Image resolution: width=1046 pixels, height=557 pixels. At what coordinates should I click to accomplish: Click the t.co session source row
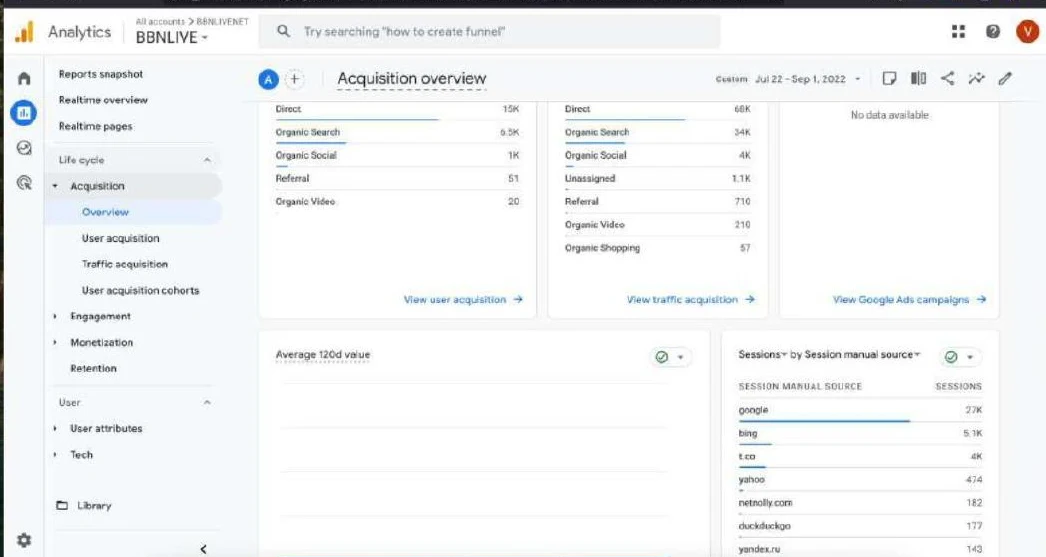coord(860,457)
